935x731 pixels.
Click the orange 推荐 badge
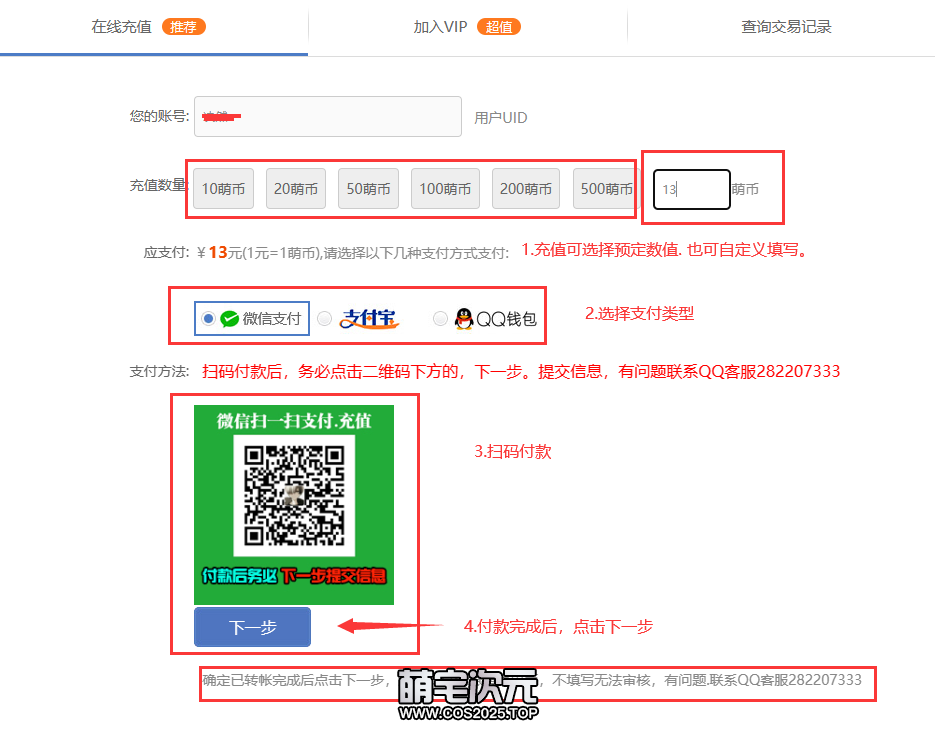click(183, 27)
